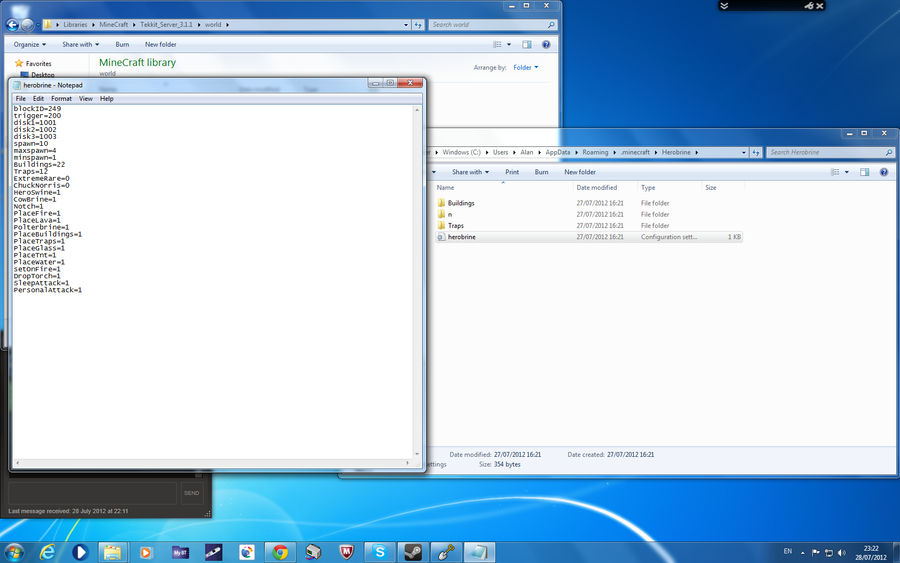Select .minecraft in the Herobrine address breadcrumb

click(x=635, y=153)
